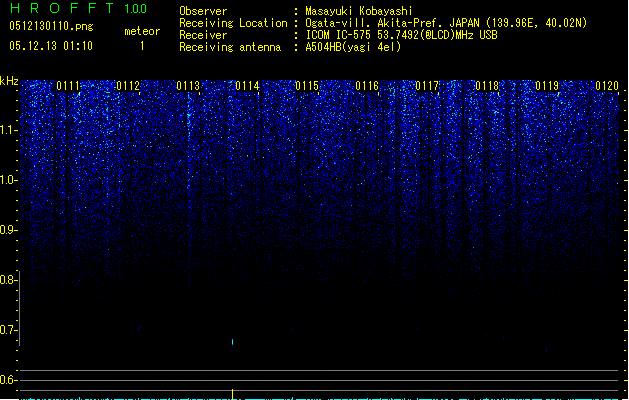Click the 0114 time marker

pos(247,86)
